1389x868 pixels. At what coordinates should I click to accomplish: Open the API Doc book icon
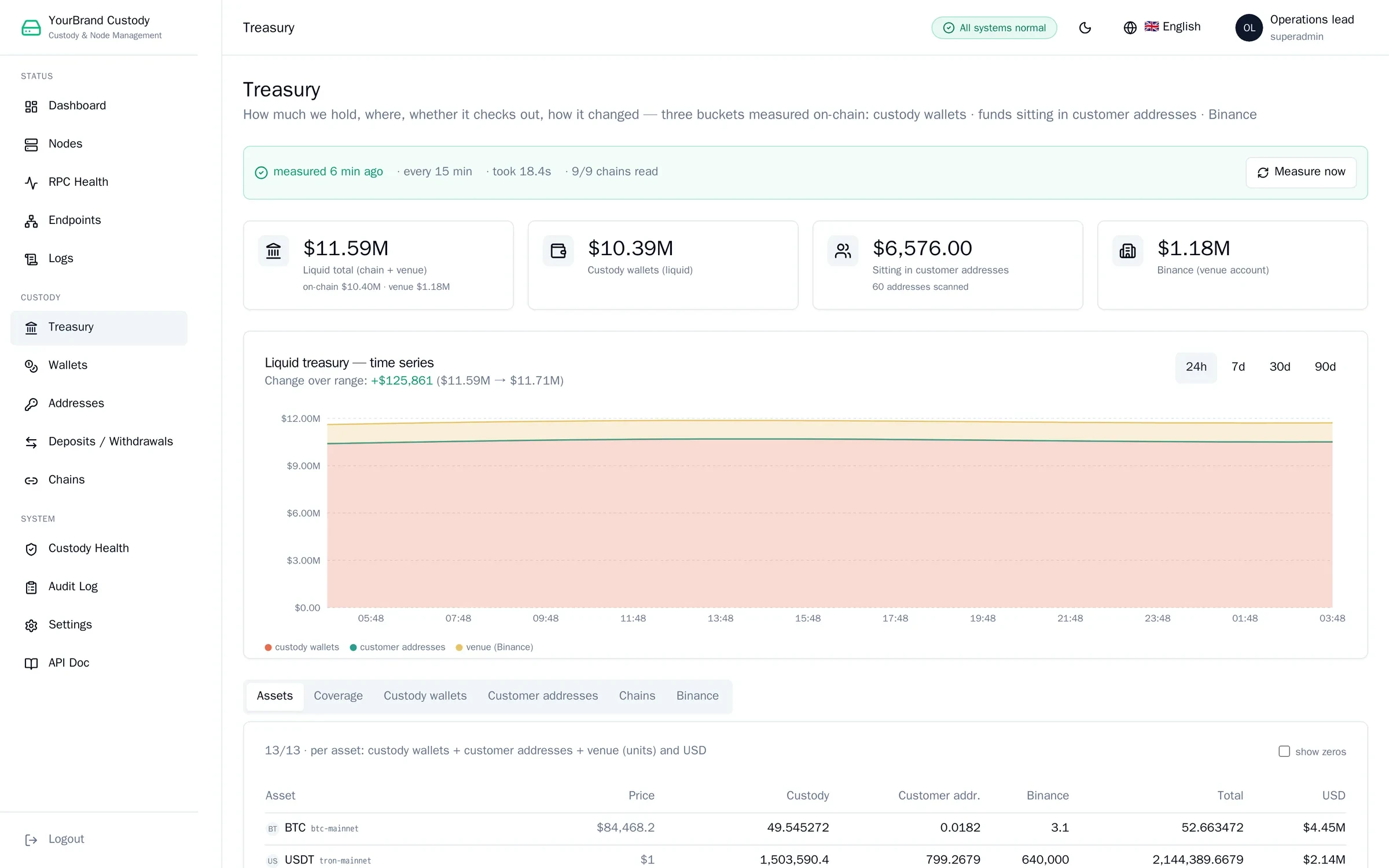click(x=31, y=664)
